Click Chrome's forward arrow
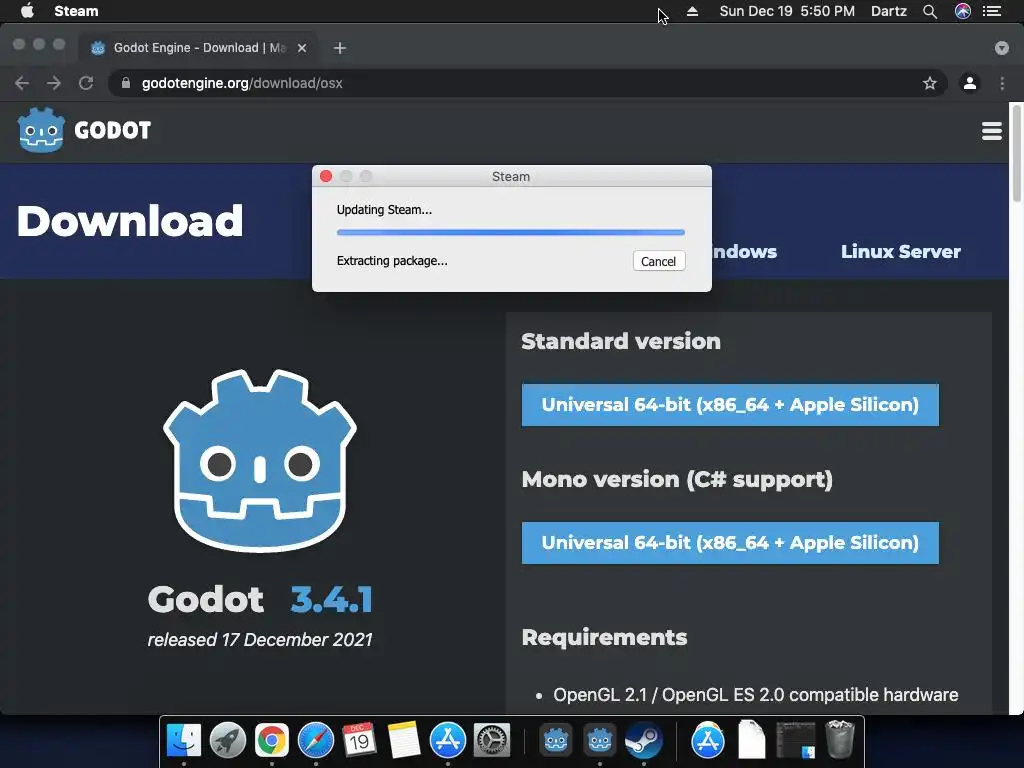 54,83
